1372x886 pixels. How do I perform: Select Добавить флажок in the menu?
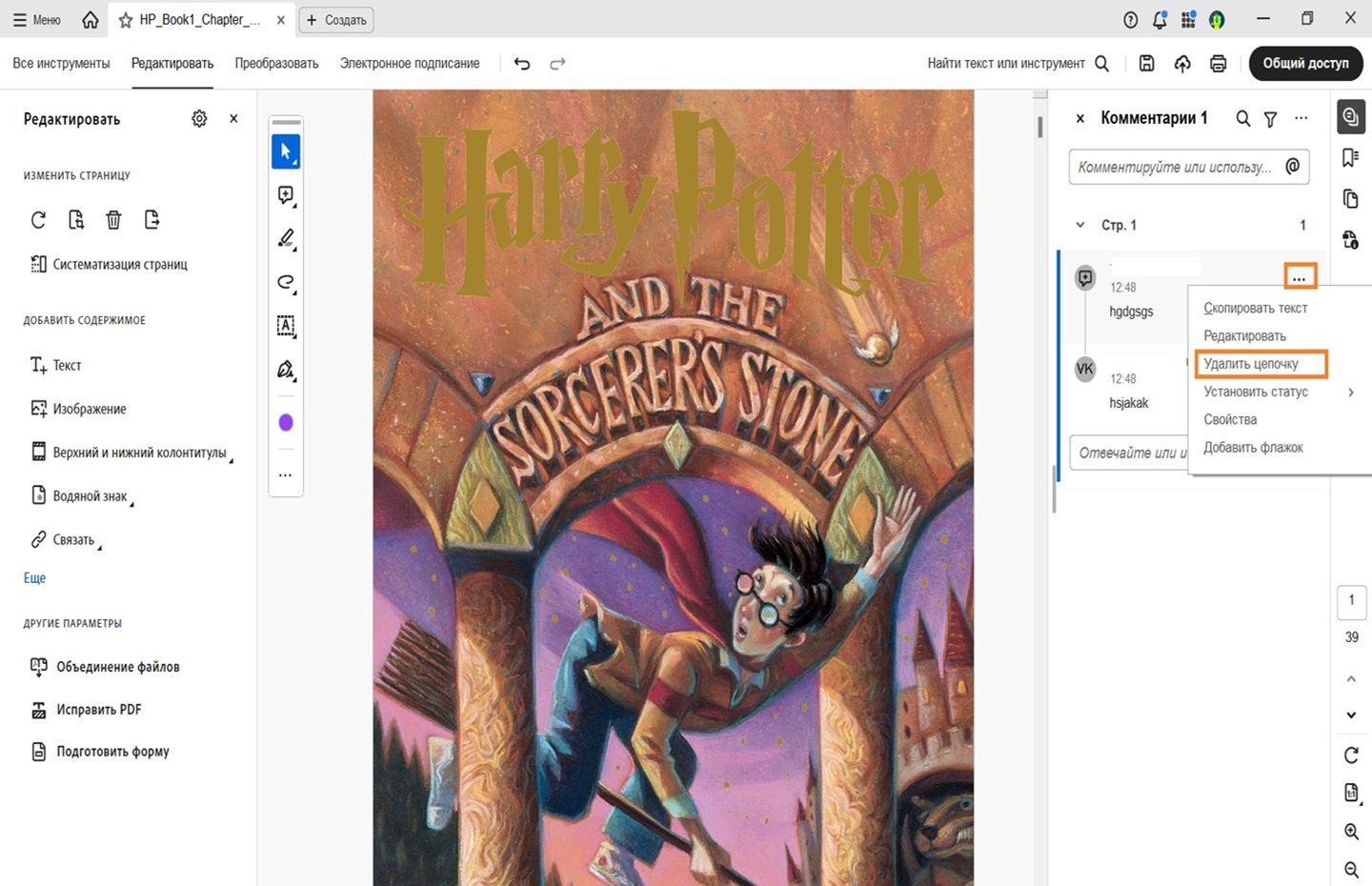1253,448
